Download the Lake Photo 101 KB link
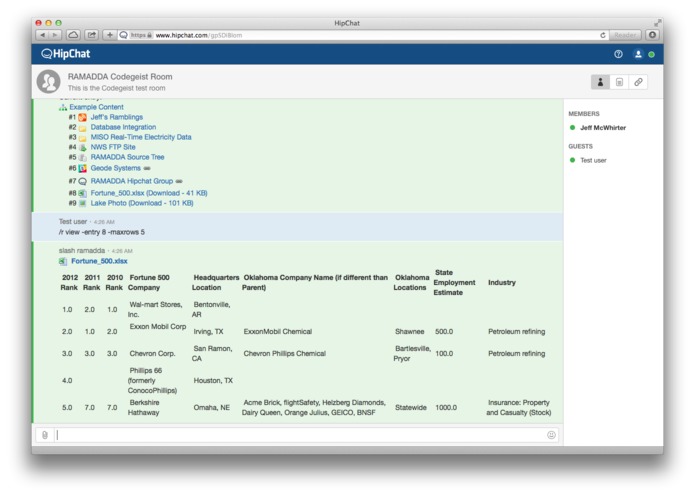695x494 pixels. [x=142, y=203]
